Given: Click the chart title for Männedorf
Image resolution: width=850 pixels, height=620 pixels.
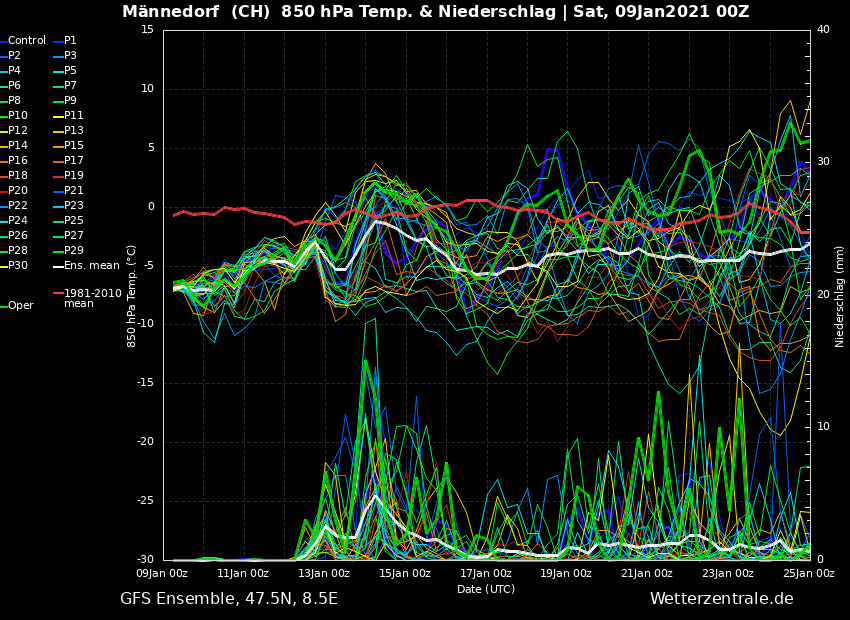Looking at the screenshot, I should click(x=435, y=12).
